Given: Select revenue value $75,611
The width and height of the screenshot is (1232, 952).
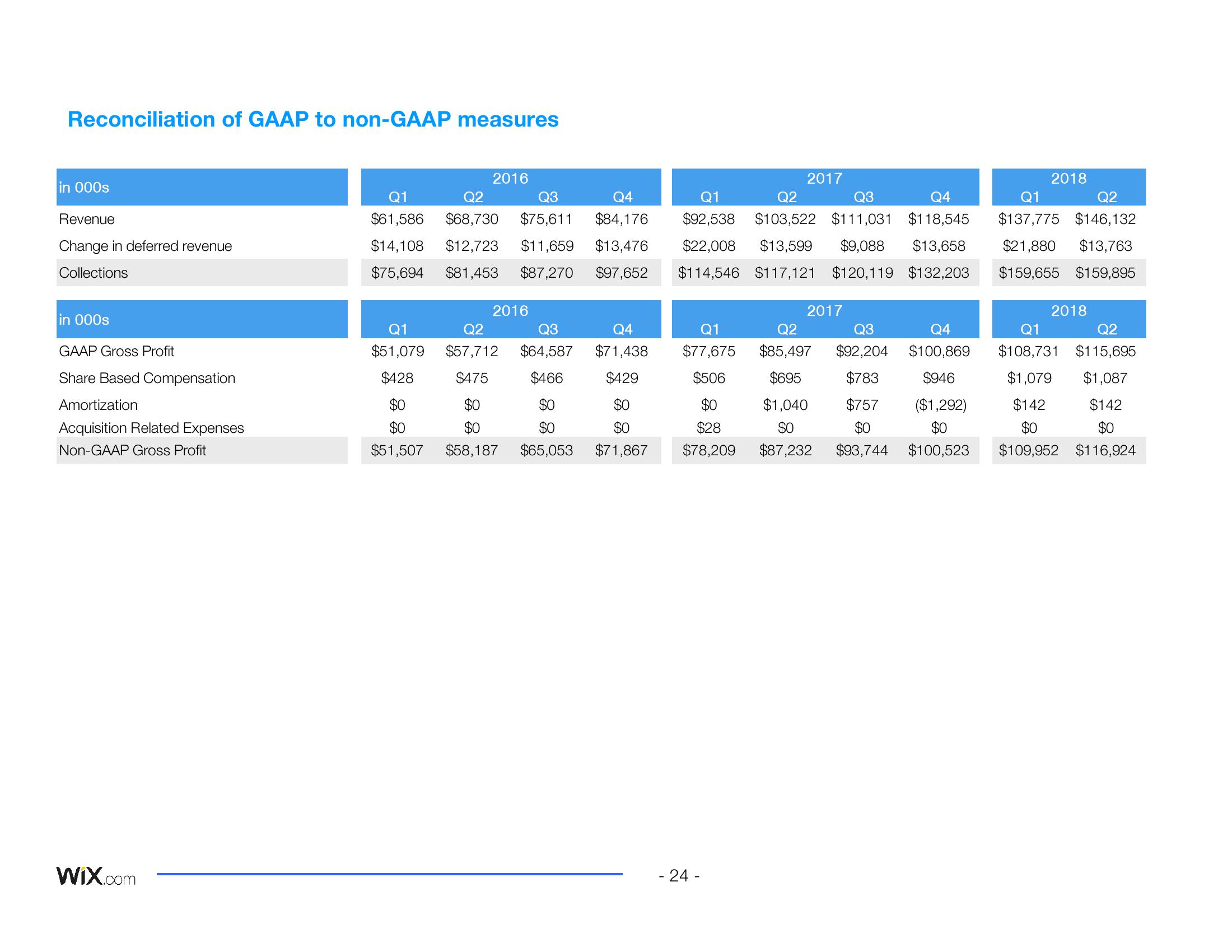Looking at the screenshot, I should tap(547, 219).
